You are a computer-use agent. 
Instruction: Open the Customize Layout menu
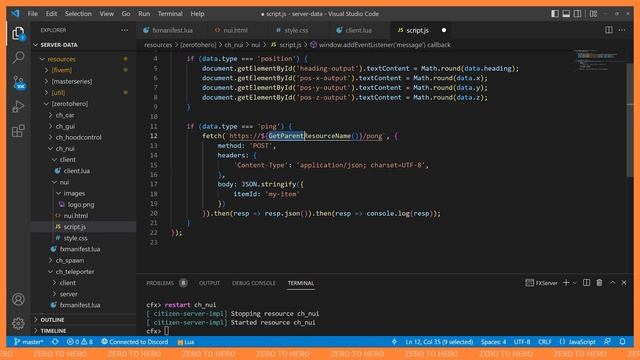coord(593,13)
